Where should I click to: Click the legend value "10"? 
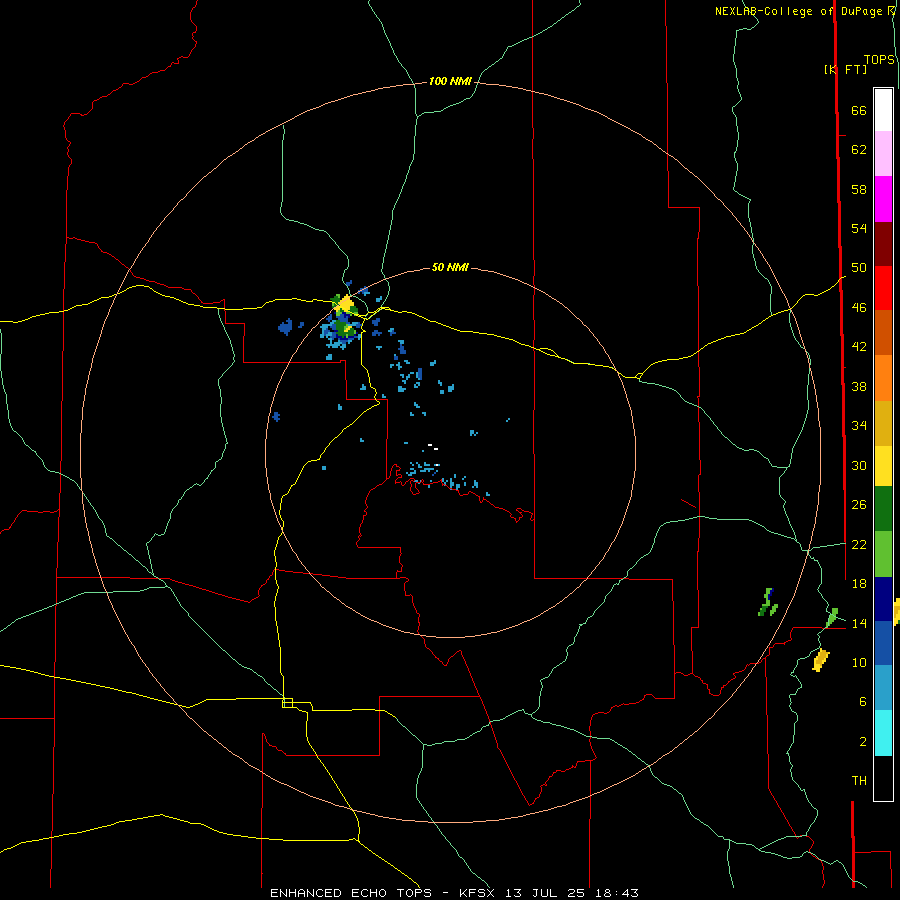click(859, 663)
